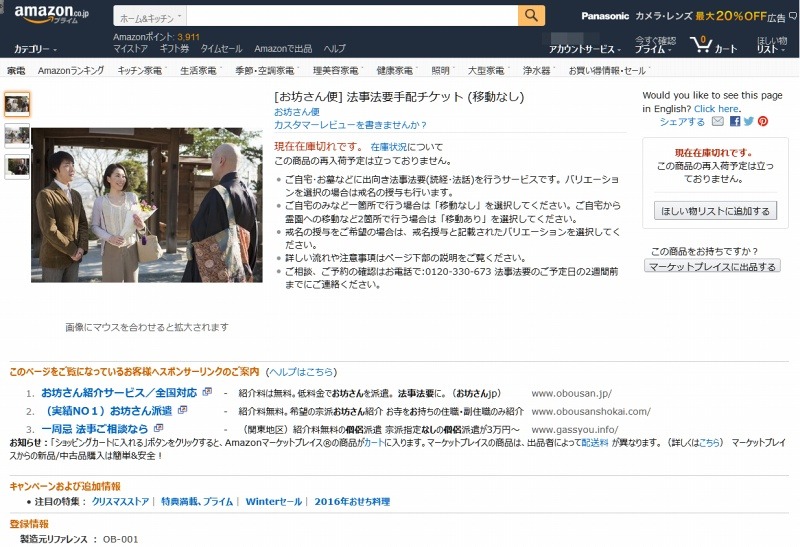
Task: Click the www.obousanshokai.com/ URL text
Action: (x=591, y=411)
